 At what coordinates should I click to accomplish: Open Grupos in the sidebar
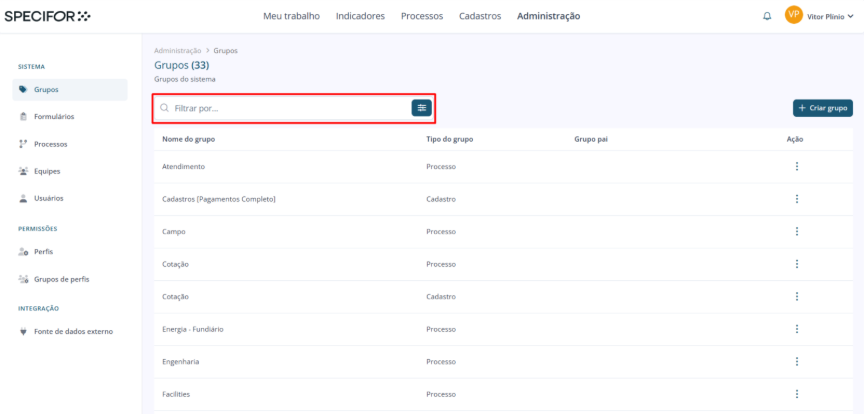click(69, 89)
